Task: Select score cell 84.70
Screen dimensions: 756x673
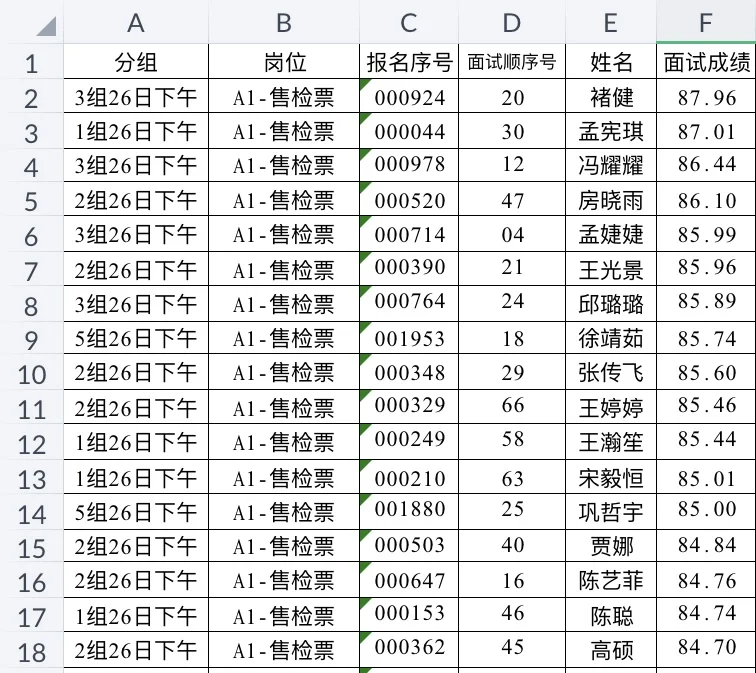Action: pyautogui.click(x=706, y=650)
